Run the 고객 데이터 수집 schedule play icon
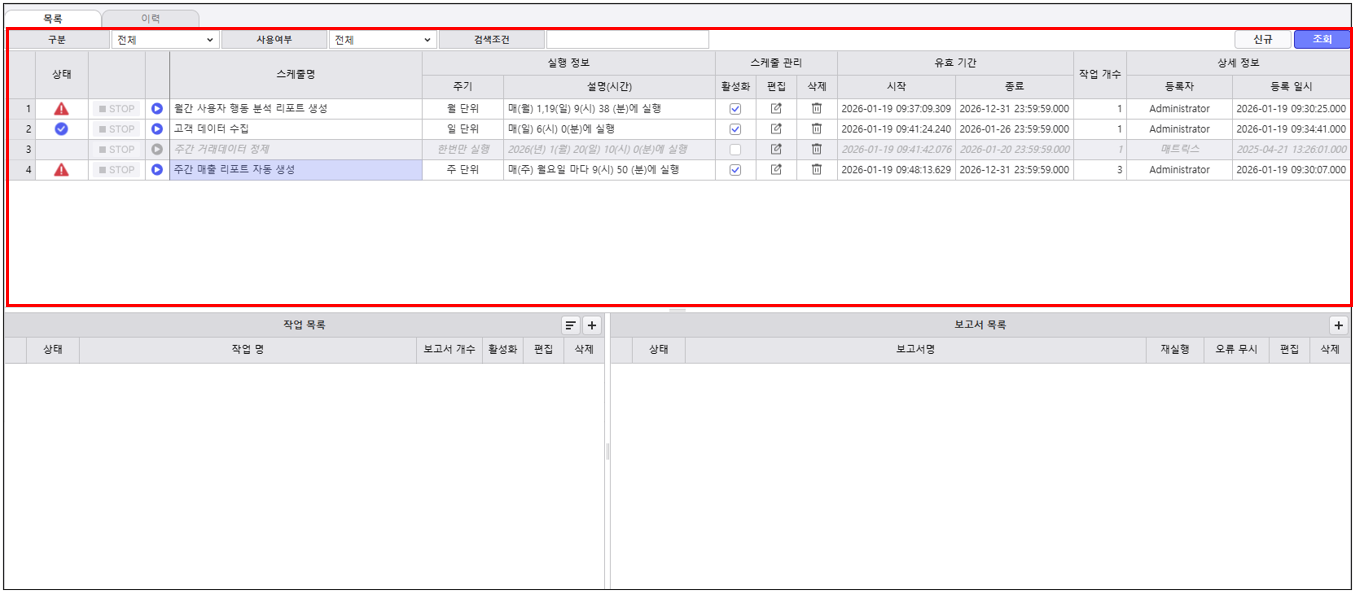The height and width of the screenshot is (593, 1356). [x=157, y=129]
